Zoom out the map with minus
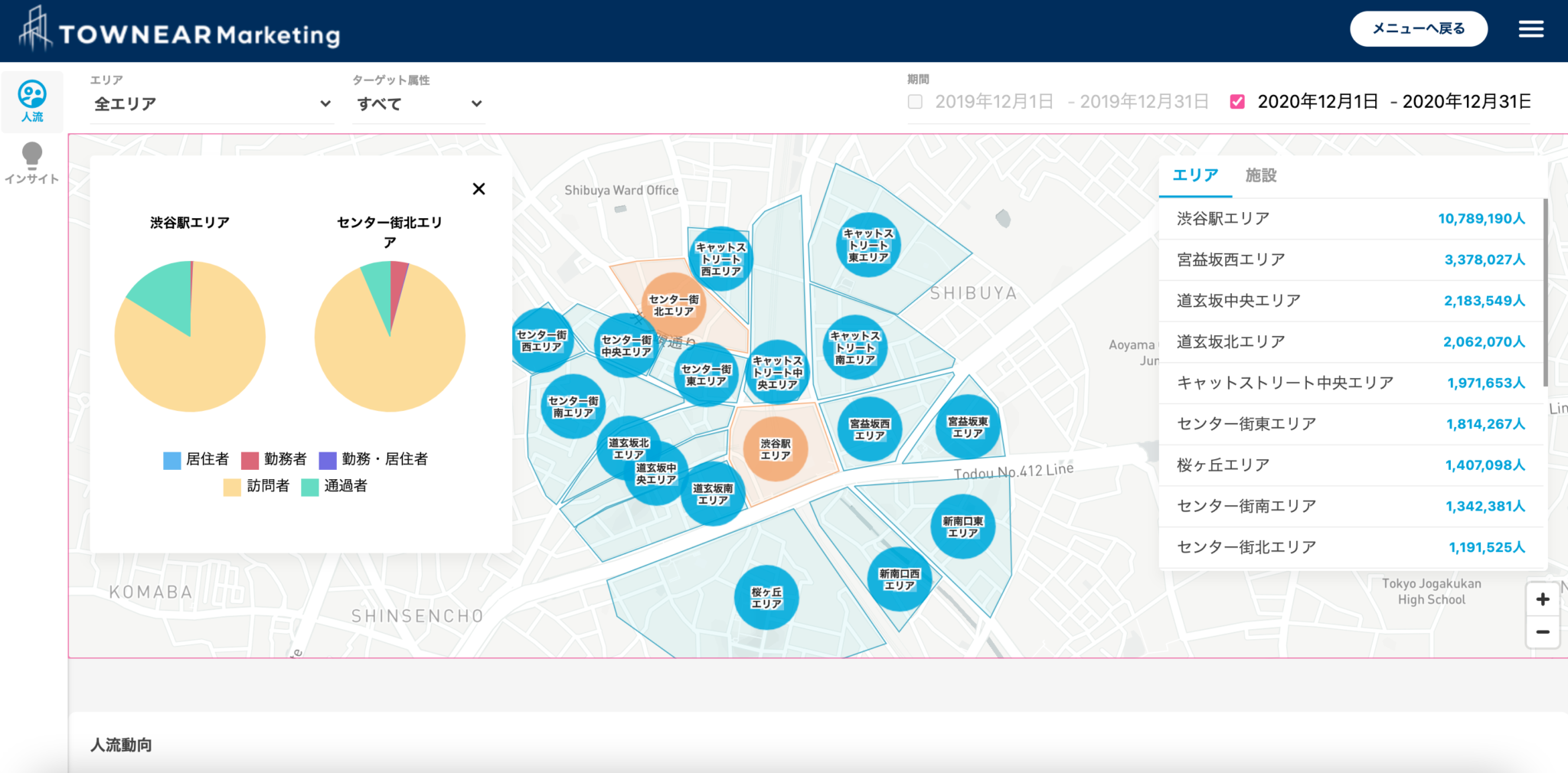Viewport: 1568px width, 773px height. click(x=1543, y=632)
